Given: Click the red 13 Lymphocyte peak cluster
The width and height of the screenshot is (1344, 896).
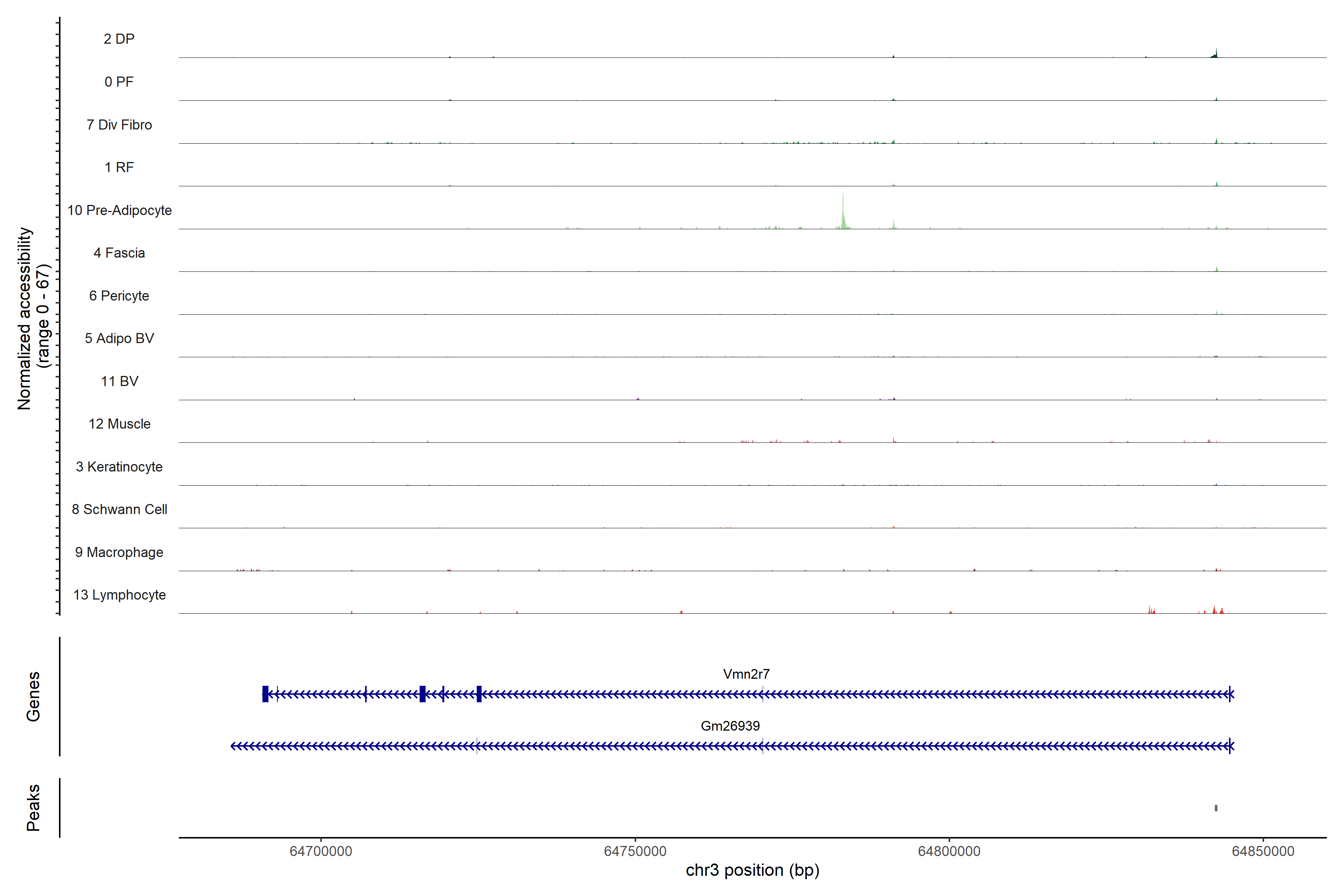Looking at the screenshot, I should pyautogui.click(x=1215, y=610).
